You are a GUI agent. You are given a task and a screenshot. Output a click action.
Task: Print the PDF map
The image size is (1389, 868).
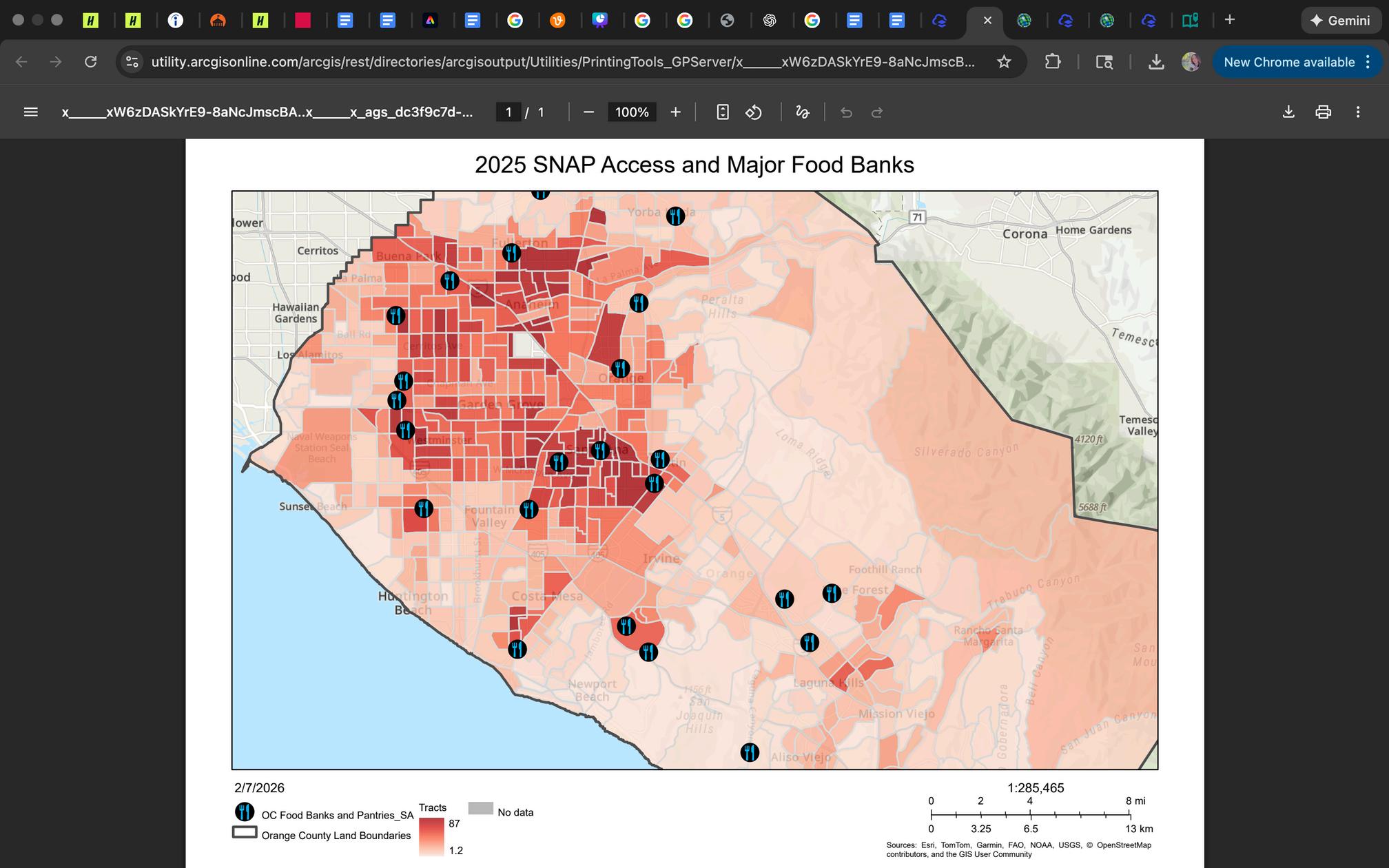point(1323,112)
